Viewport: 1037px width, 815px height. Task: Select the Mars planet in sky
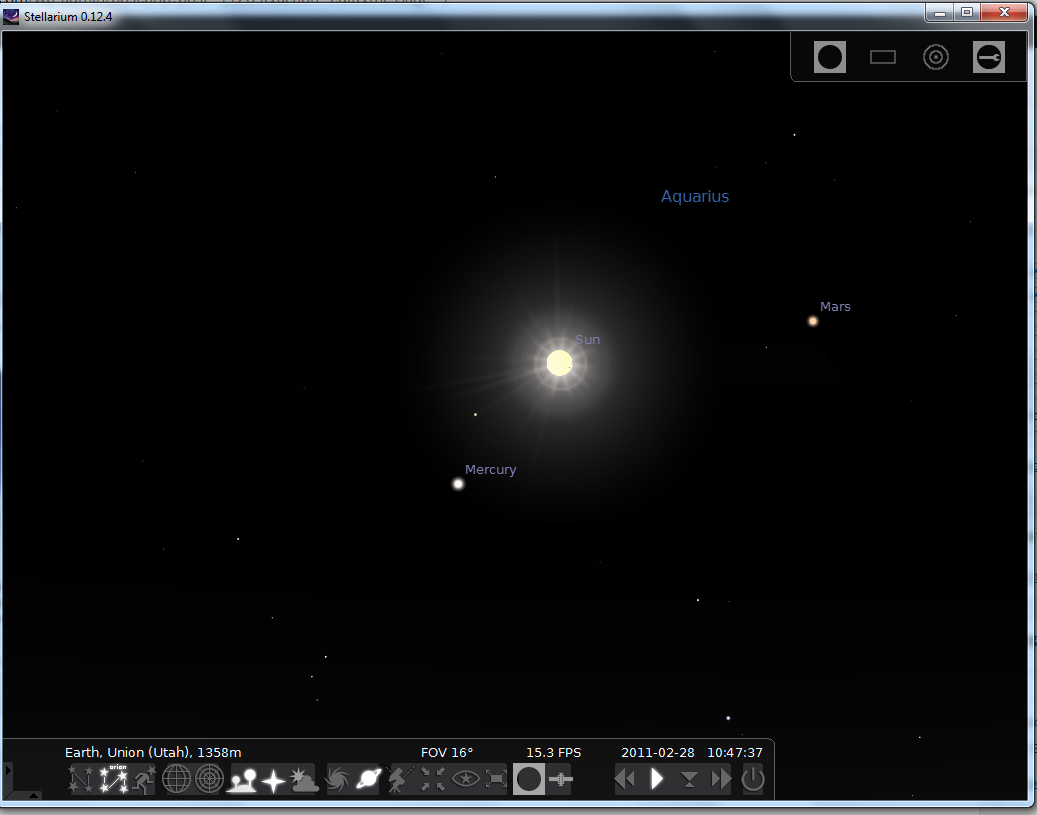pyautogui.click(x=813, y=321)
